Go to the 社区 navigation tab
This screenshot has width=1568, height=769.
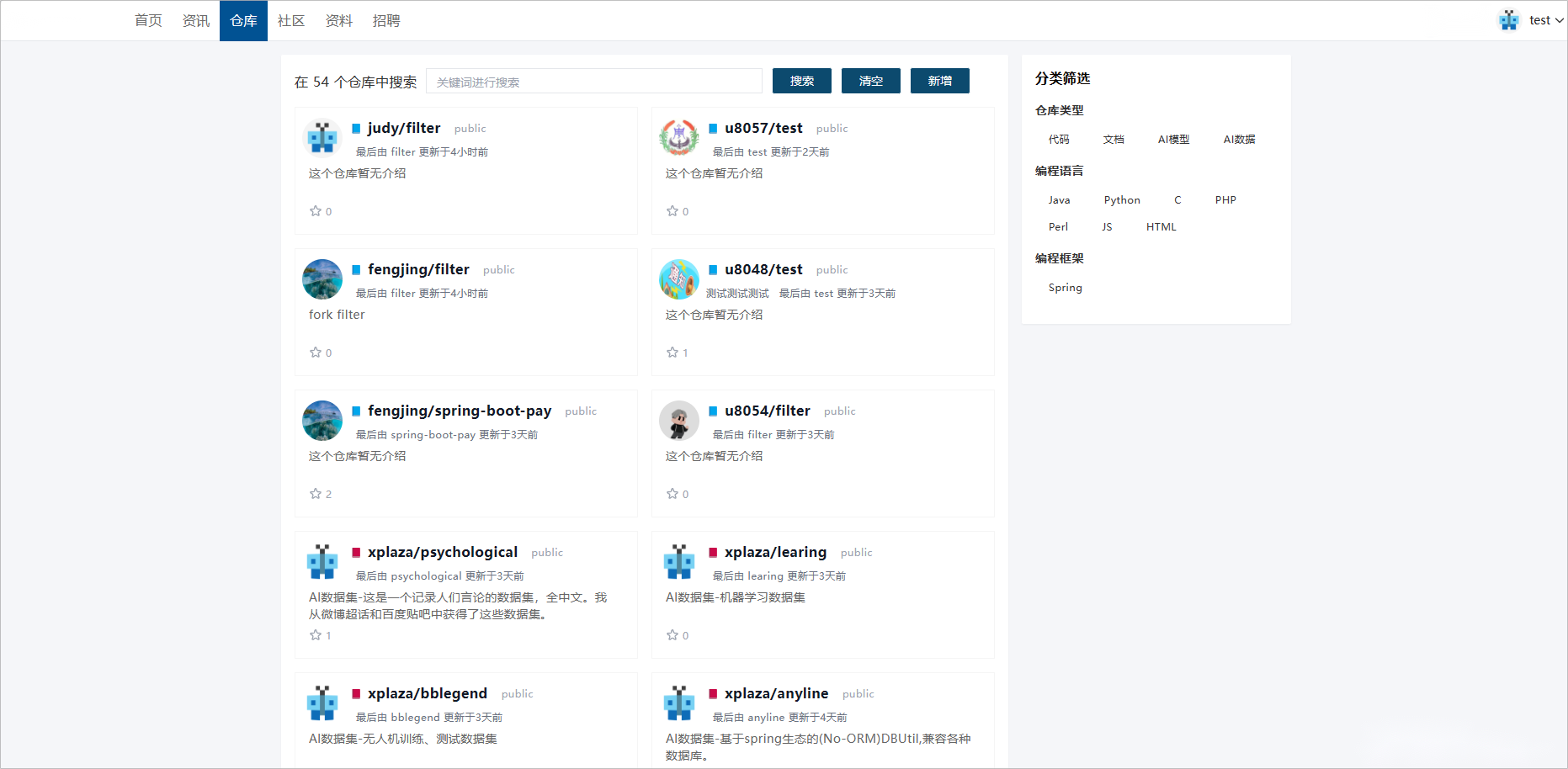[x=291, y=20]
